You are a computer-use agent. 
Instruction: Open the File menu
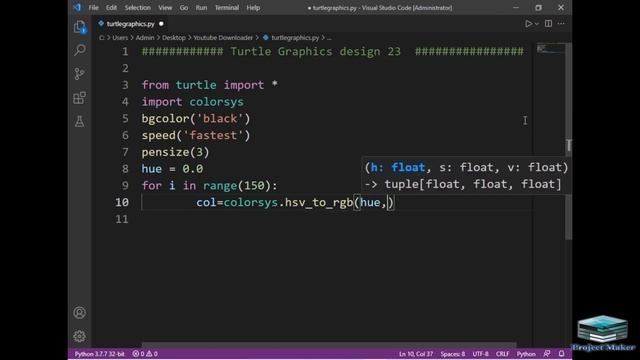93,8
